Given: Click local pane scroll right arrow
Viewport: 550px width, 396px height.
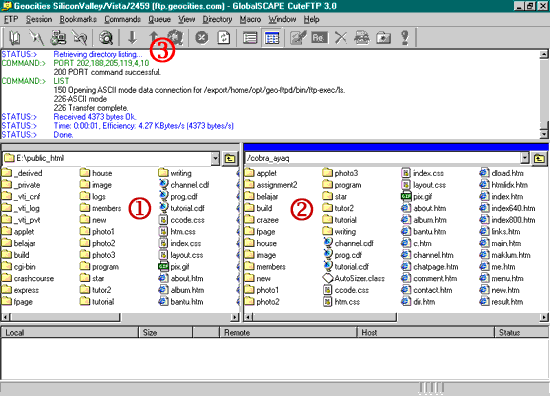Looking at the screenshot, I should [x=234, y=317].
